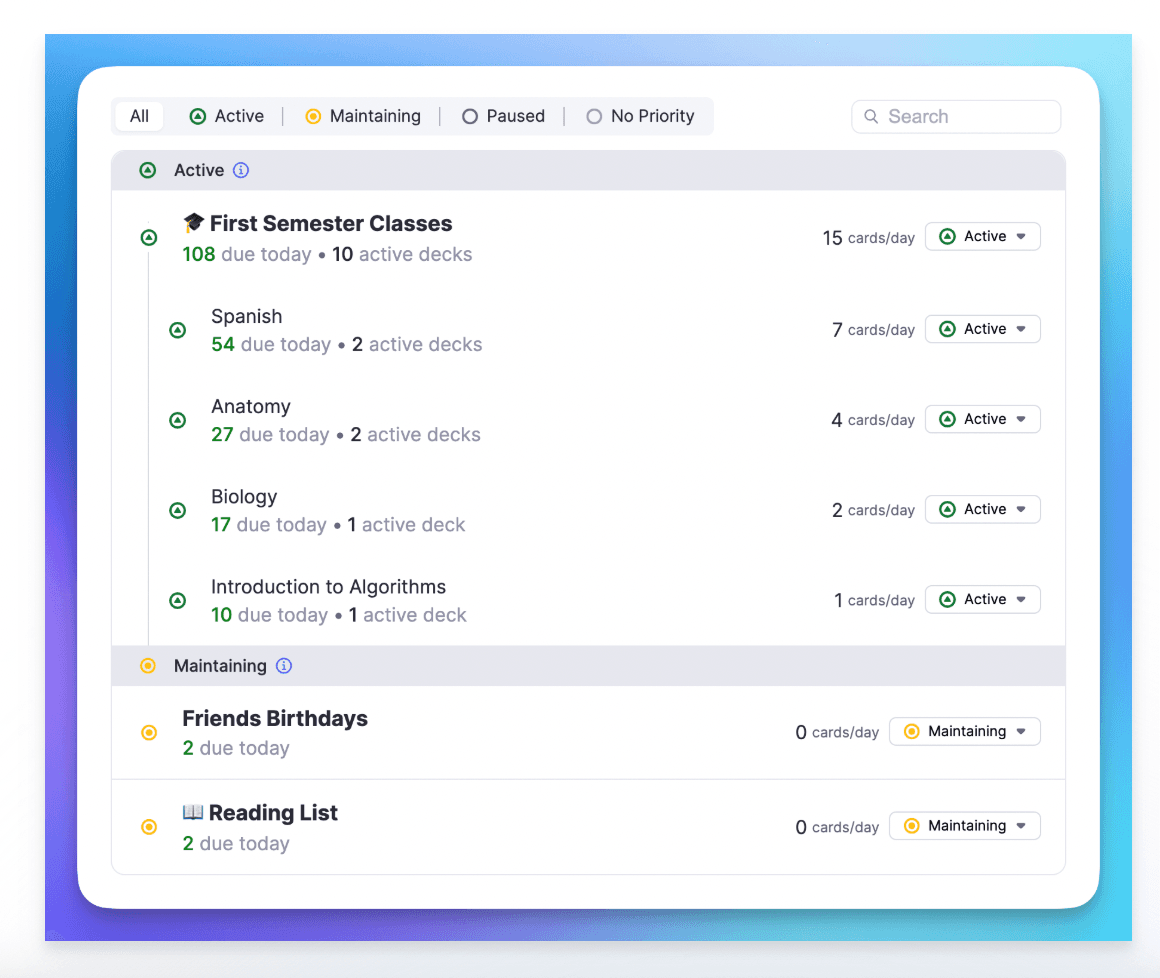Open the Biology deck
This screenshot has width=1160, height=978.
[x=244, y=497]
